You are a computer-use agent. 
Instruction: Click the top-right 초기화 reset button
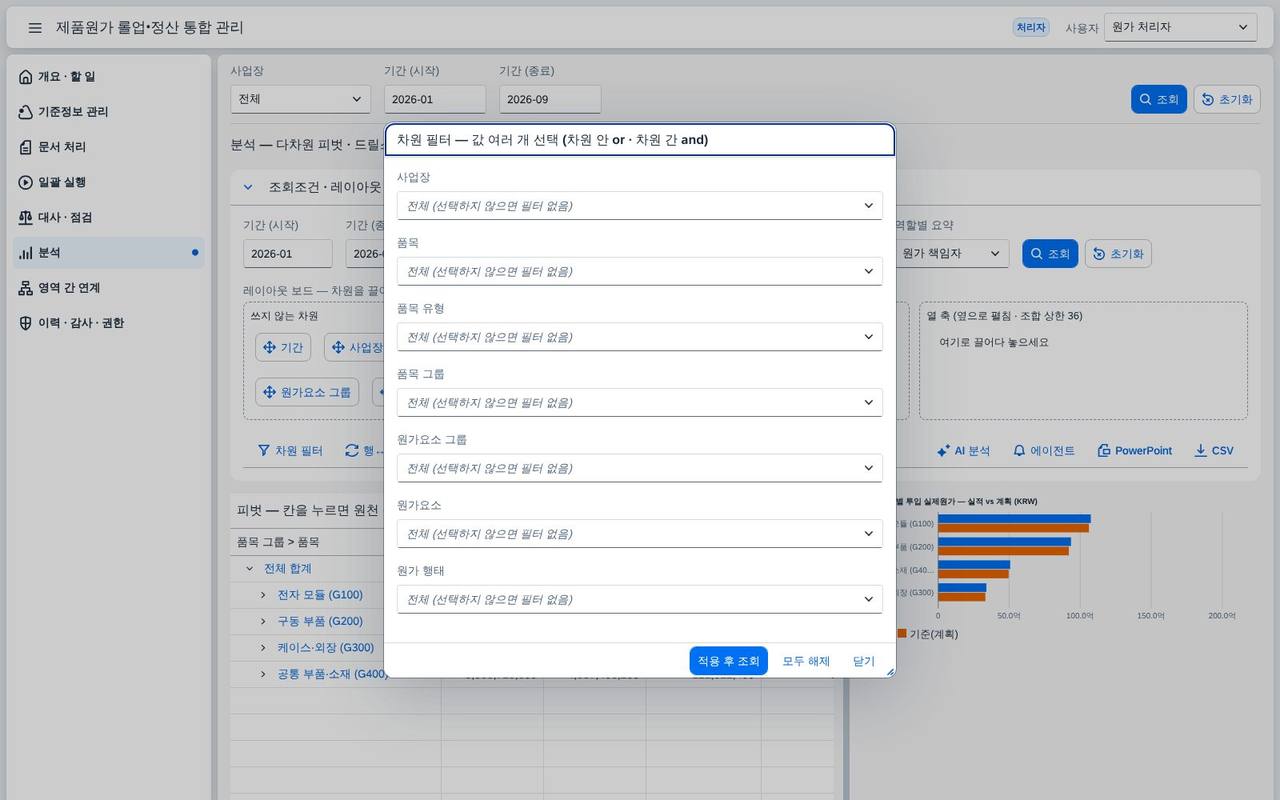(x=1227, y=99)
